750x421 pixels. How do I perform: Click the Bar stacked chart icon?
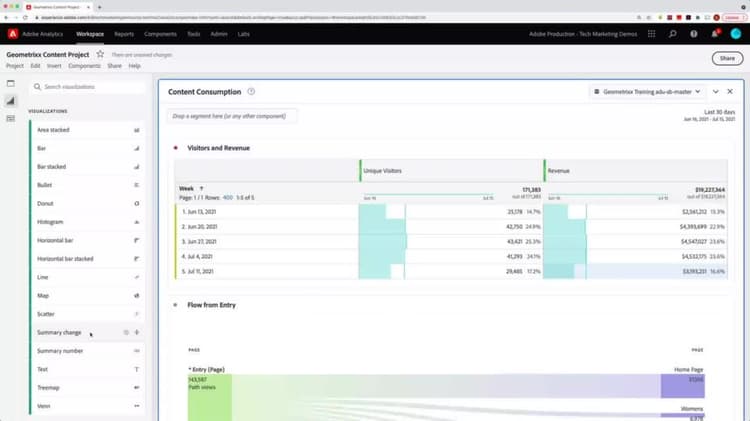tap(137, 167)
